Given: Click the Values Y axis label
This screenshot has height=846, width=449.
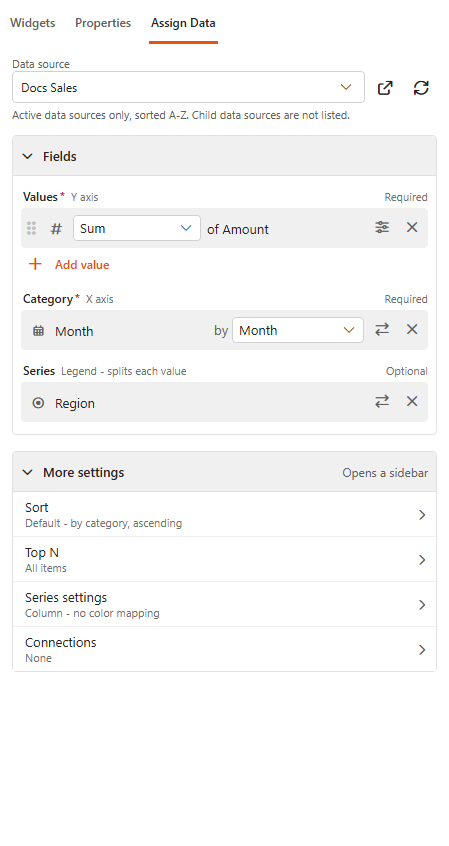Looking at the screenshot, I should [x=60, y=197].
